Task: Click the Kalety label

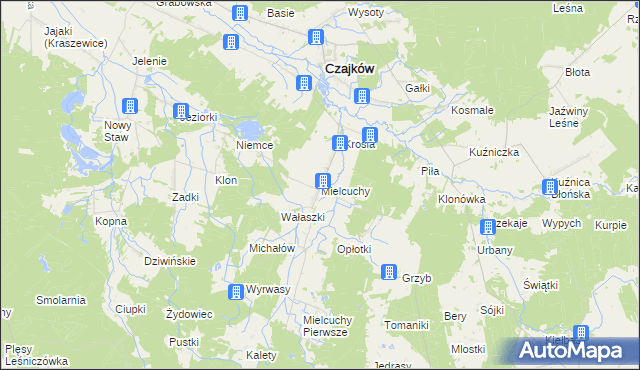Action: click(x=261, y=355)
